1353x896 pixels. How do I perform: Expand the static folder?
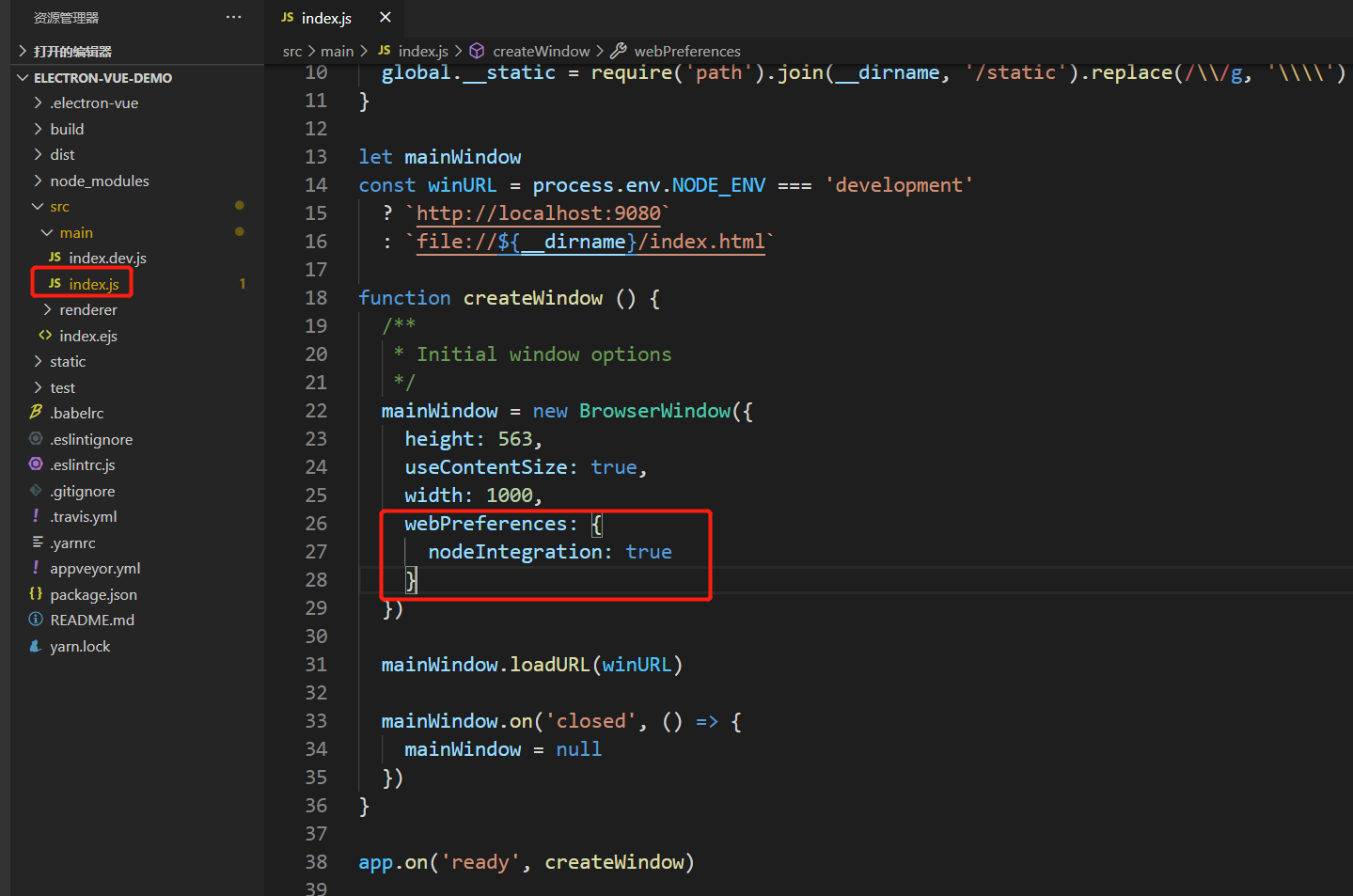(x=68, y=361)
